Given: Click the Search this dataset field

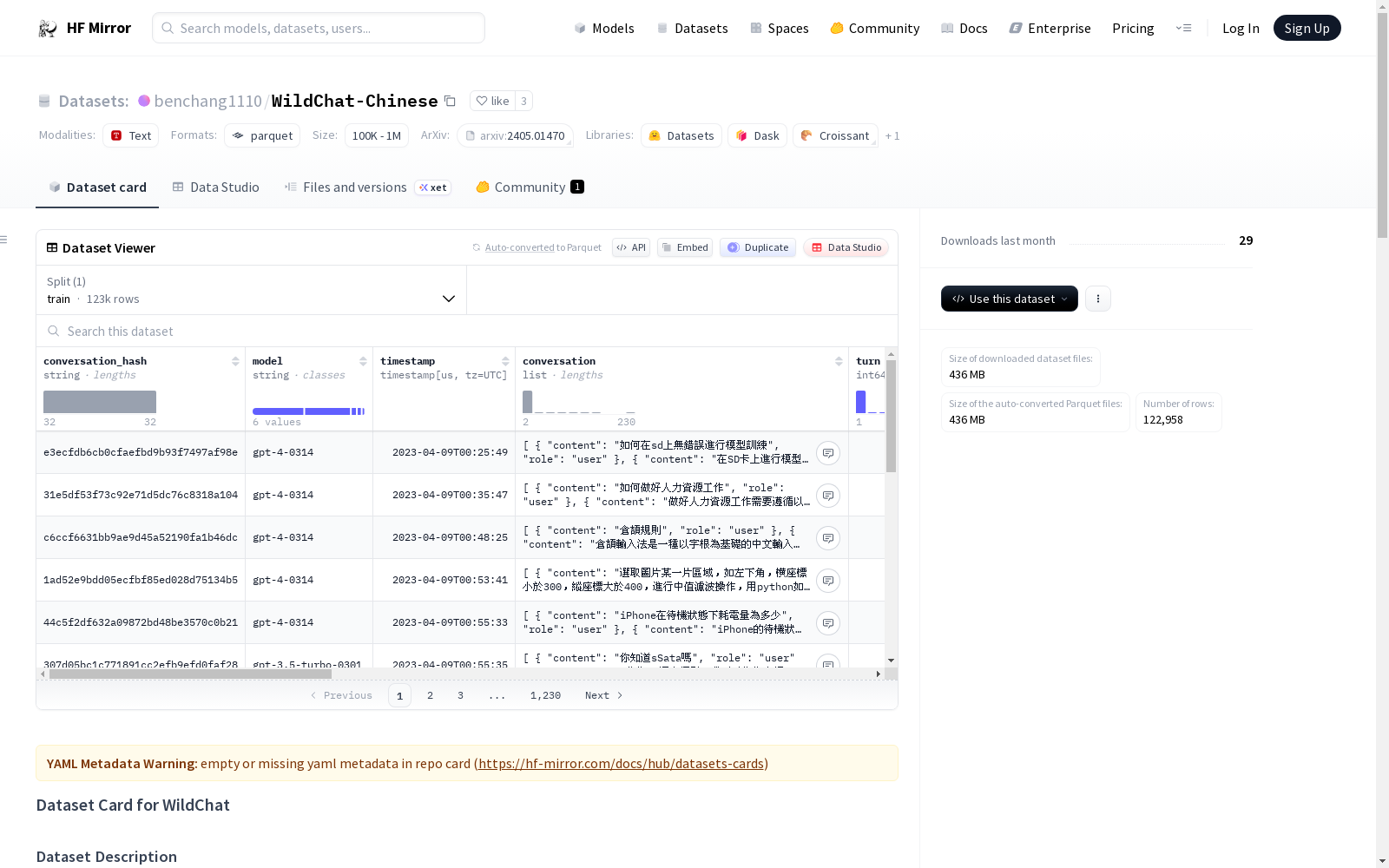Looking at the screenshot, I should coord(467,332).
